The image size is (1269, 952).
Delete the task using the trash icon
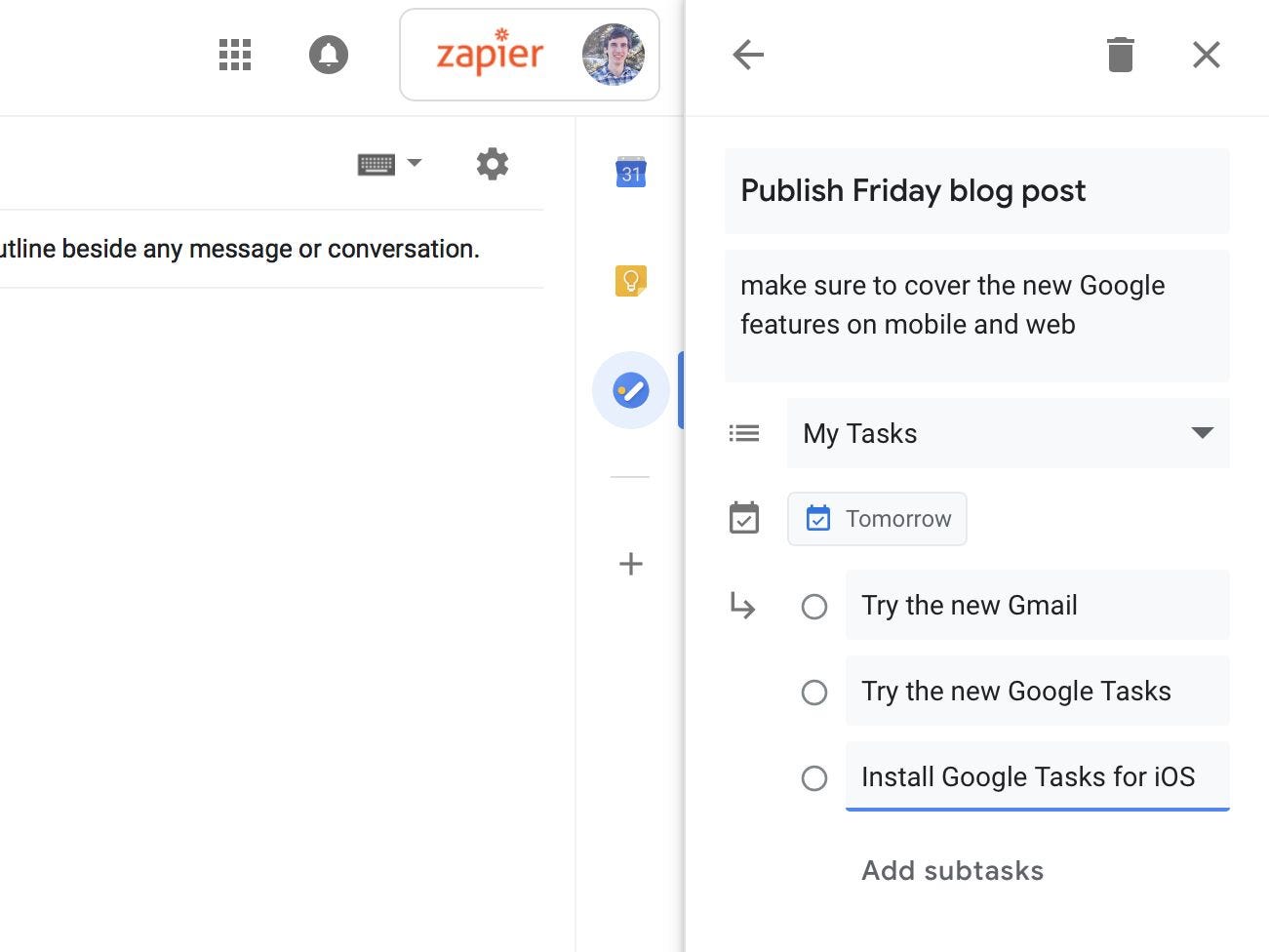pos(1120,55)
